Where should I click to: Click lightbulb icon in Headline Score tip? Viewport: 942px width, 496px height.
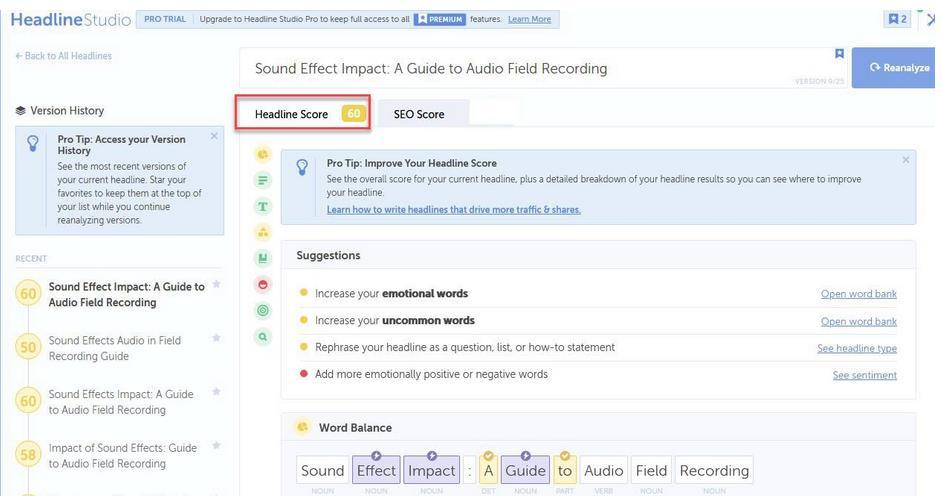302,167
